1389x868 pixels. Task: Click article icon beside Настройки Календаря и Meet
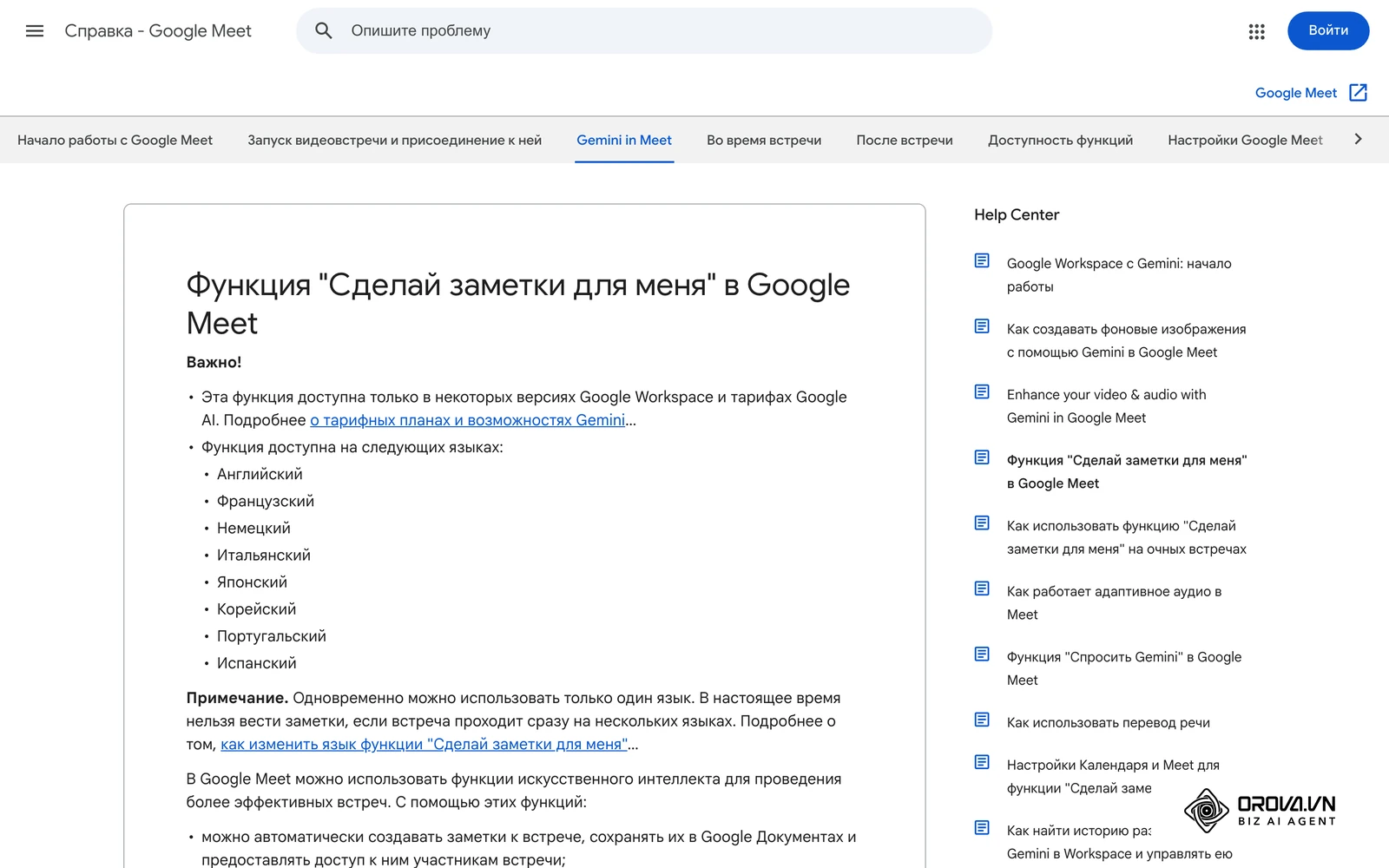click(x=982, y=762)
